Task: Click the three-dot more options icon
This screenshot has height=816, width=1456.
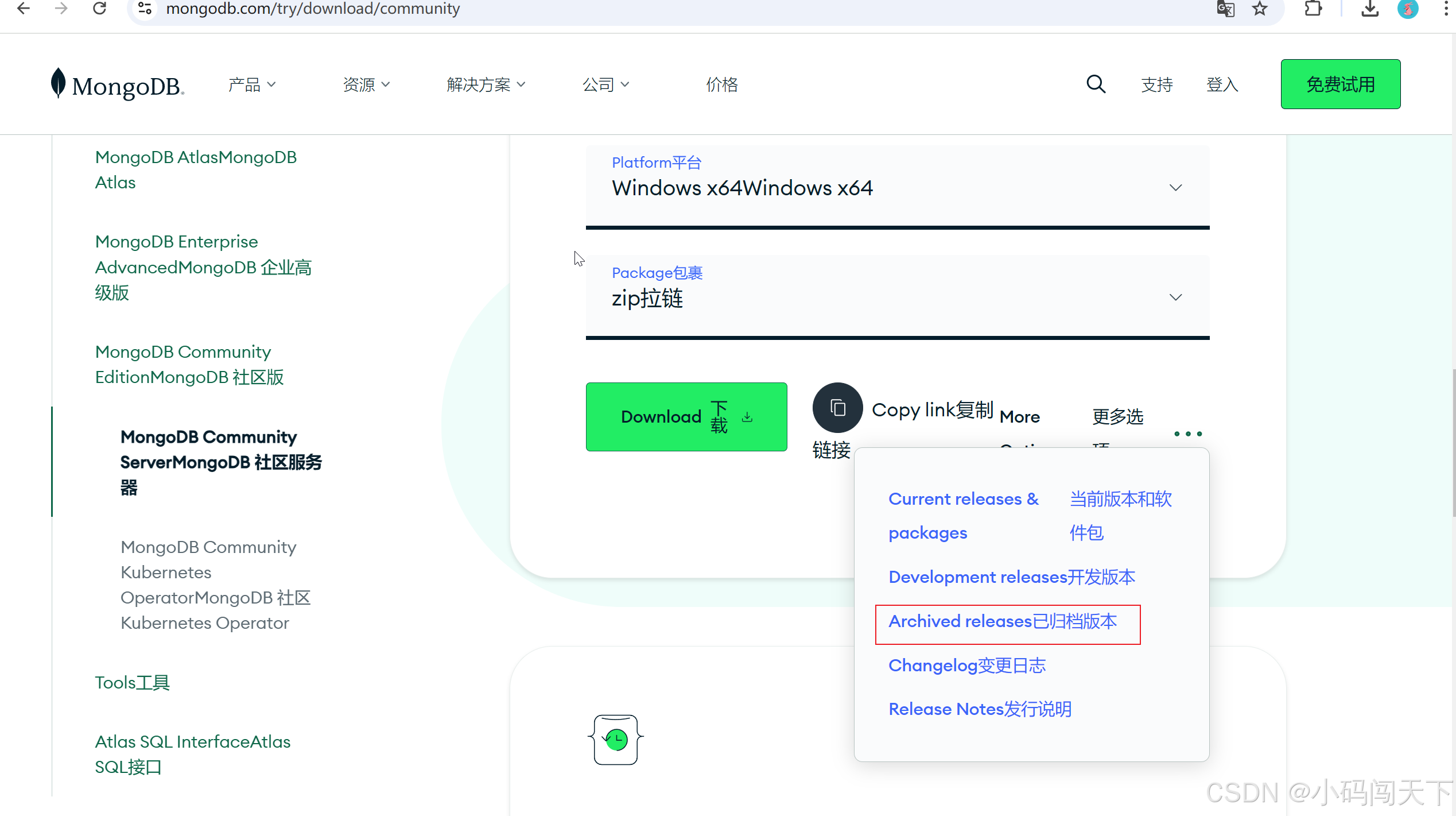Action: click(1187, 434)
